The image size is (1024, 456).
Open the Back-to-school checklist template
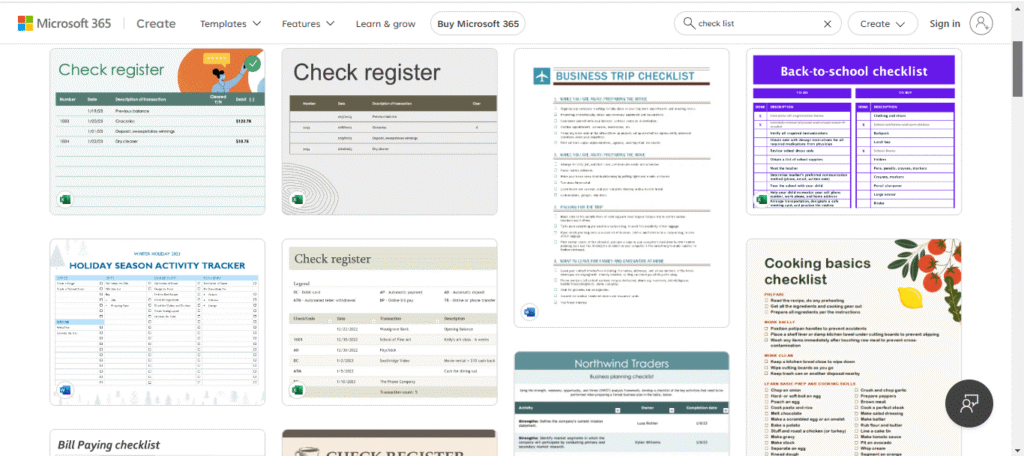[853, 130]
